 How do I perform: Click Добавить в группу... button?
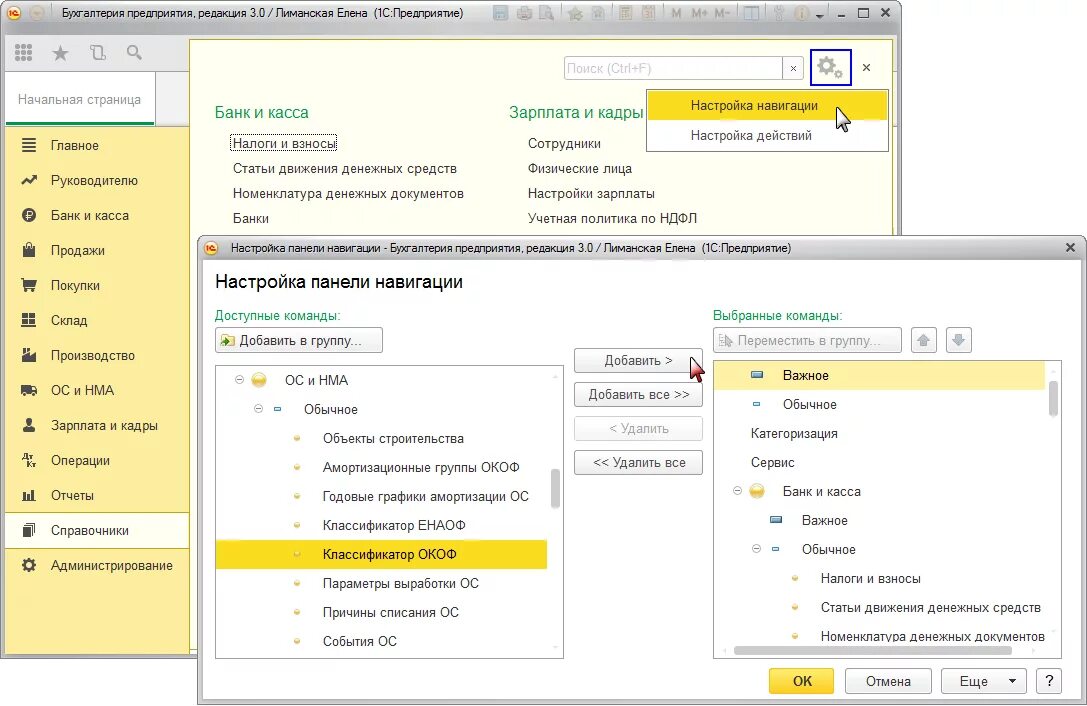(299, 340)
